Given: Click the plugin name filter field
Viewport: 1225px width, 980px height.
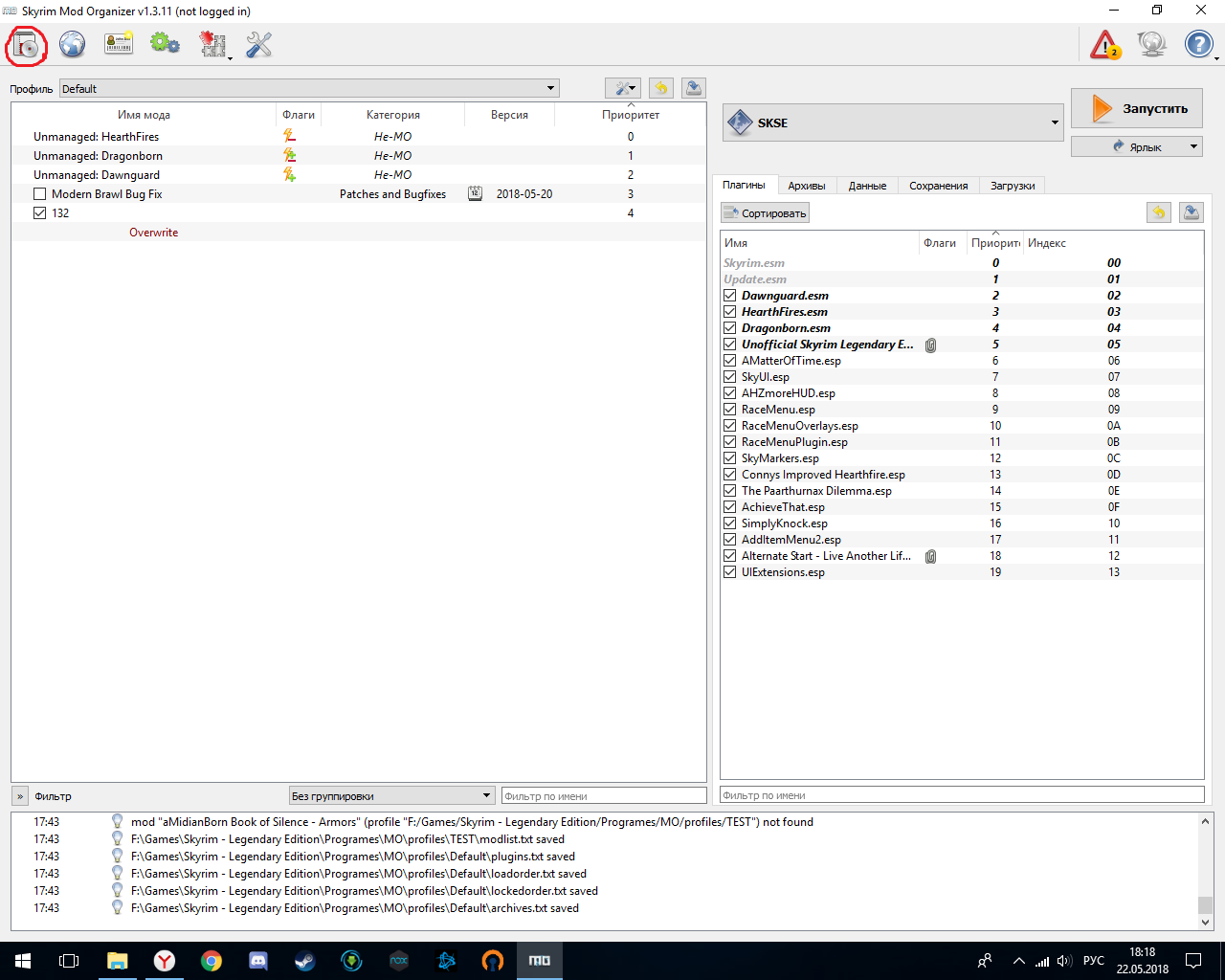Looking at the screenshot, I should click(962, 794).
